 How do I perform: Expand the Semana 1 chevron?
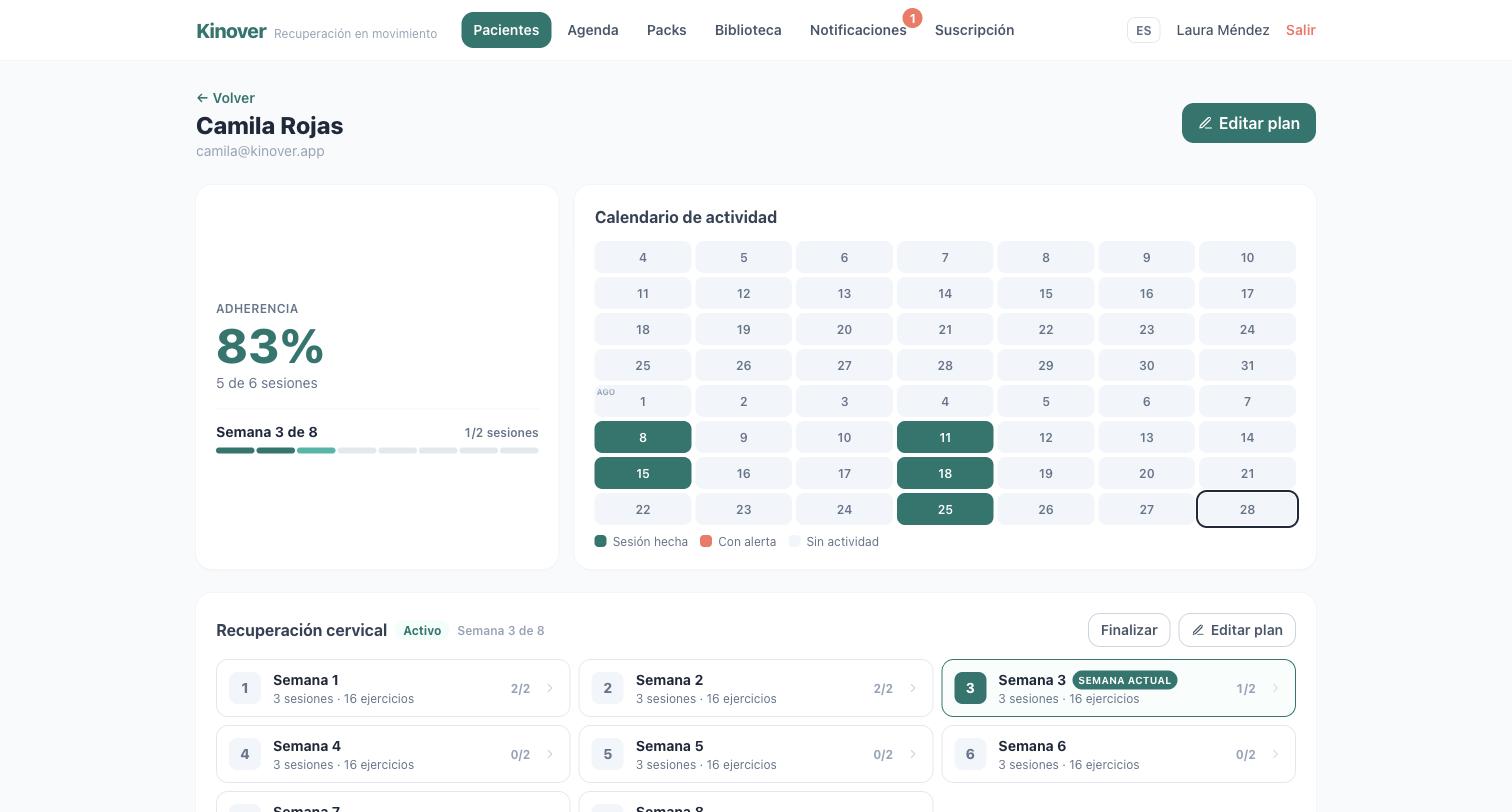(x=550, y=688)
